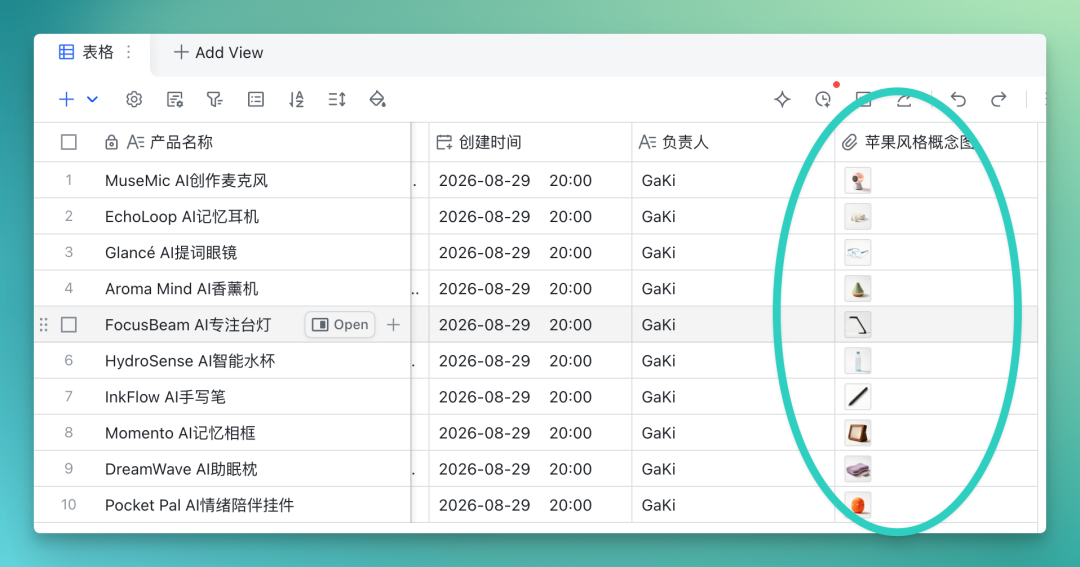
Task: Click the filter icon in toolbar
Action: click(215, 100)
